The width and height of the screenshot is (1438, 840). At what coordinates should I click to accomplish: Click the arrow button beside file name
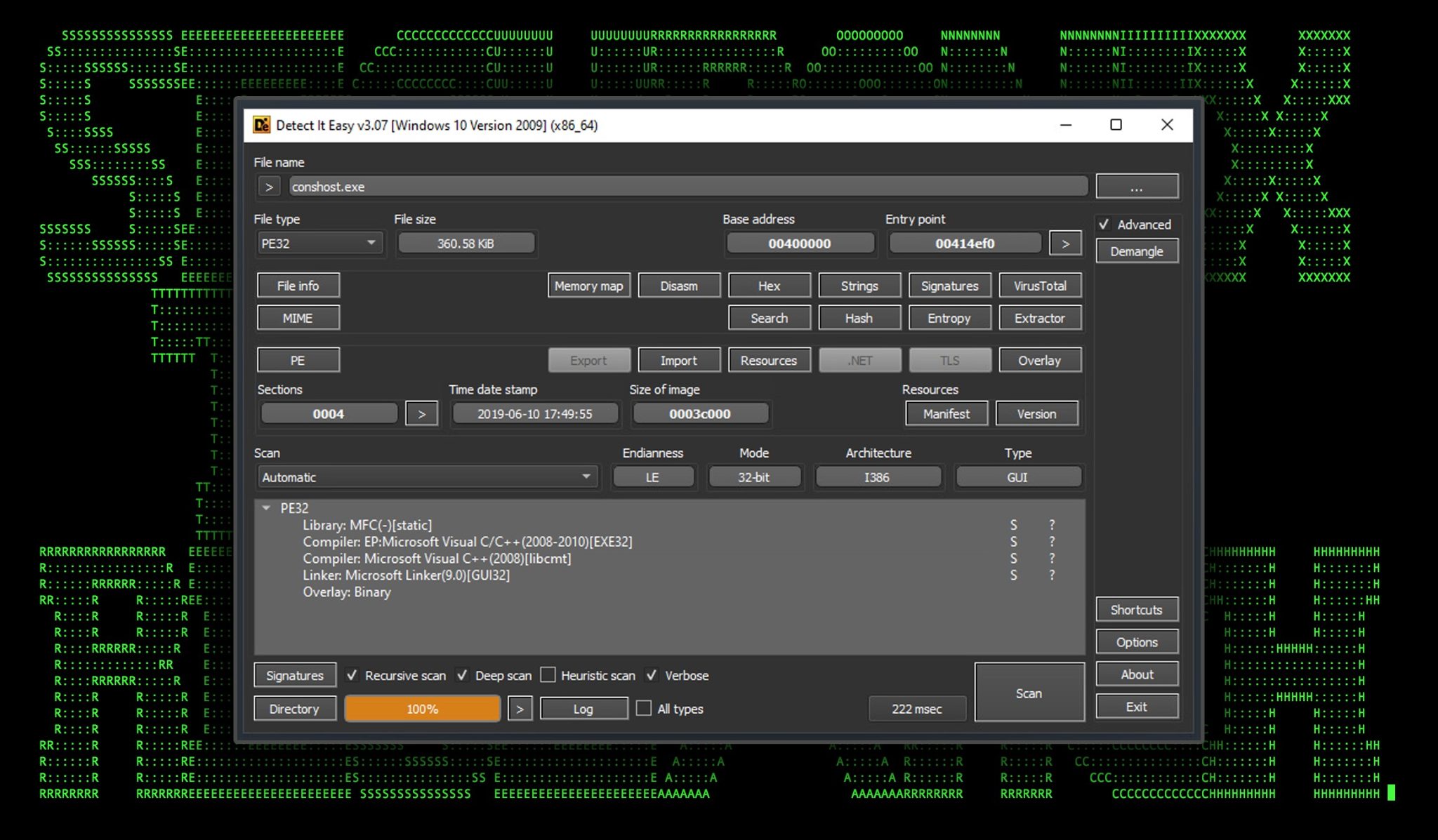pyautogui.click(x=269, y=187)
